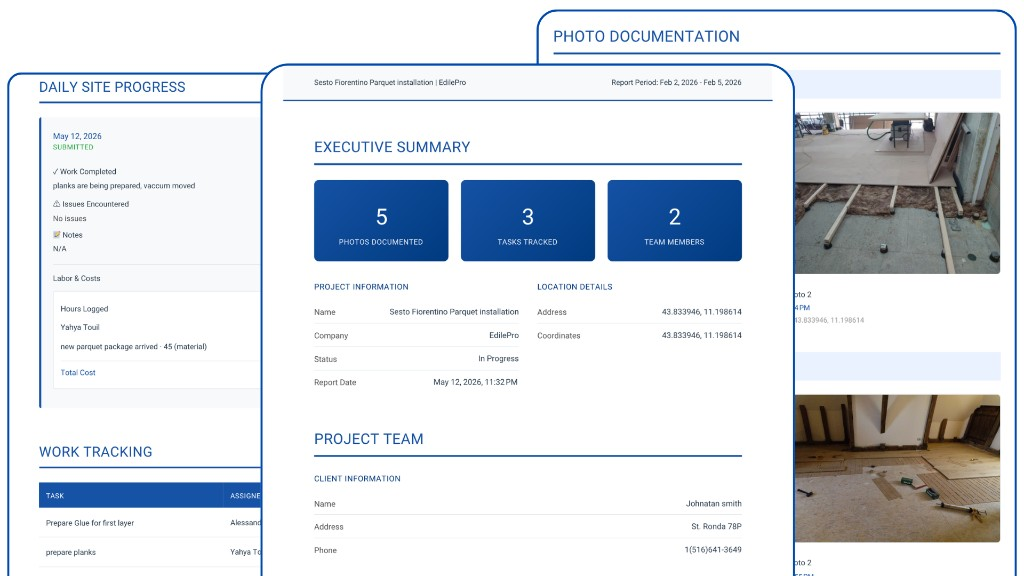Click the Yahya Touil name under Hours Logged

pyautogui.click(x=80, y=327)
